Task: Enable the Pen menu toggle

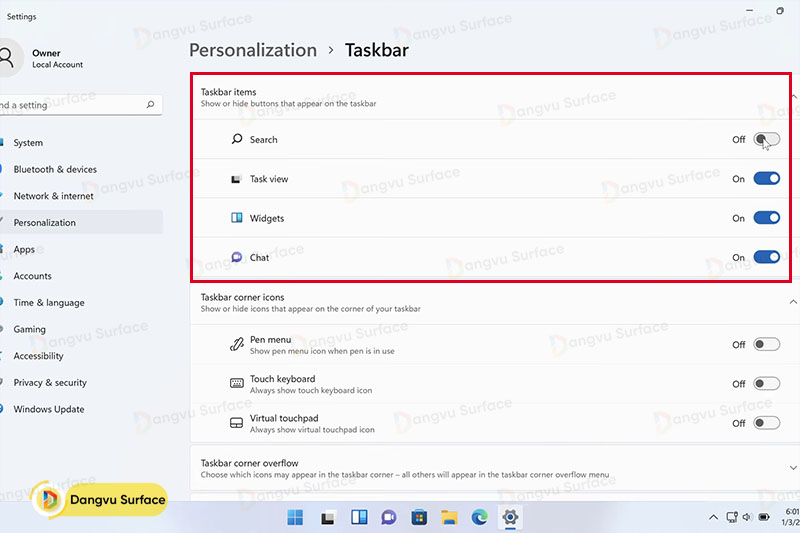Action: click(766, 344)
